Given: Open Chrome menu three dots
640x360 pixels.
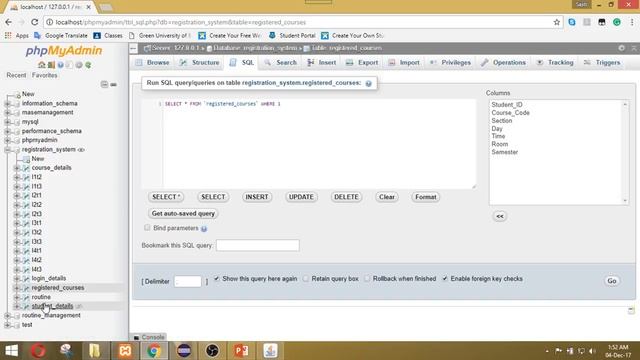Looking at the screenshot, I should tap(632, 22).
